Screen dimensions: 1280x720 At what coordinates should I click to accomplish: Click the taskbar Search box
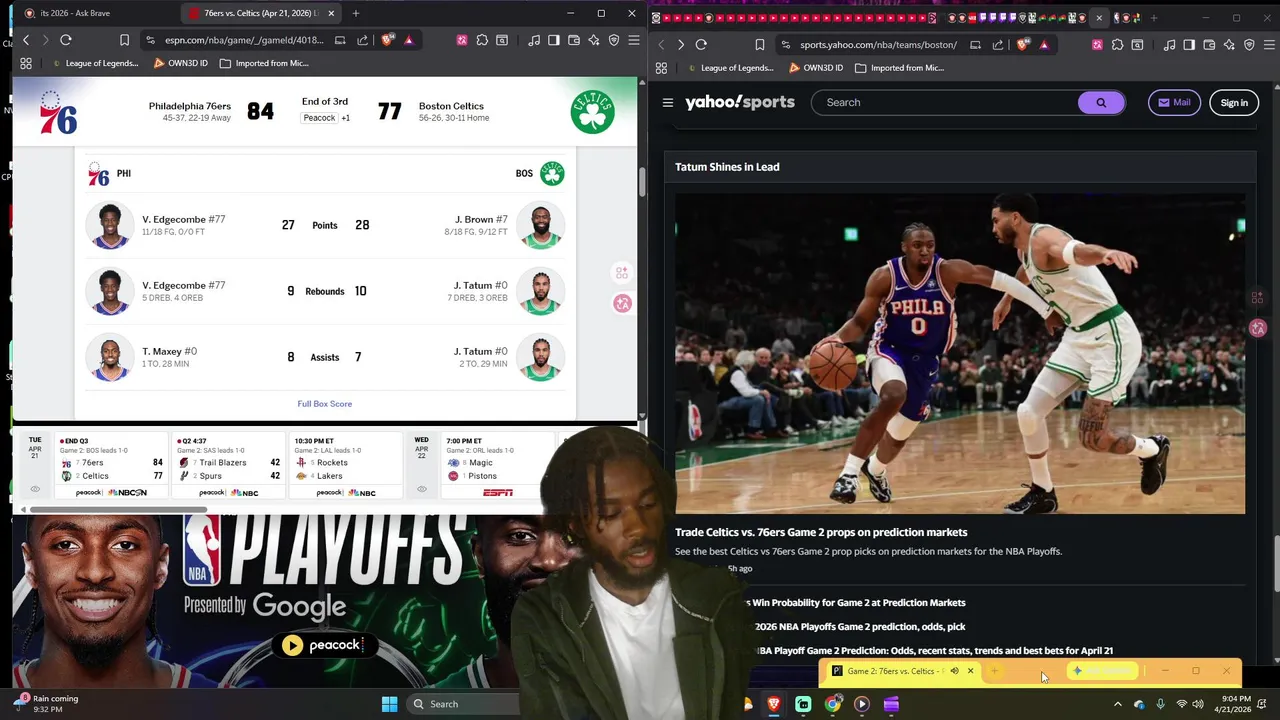463,704
